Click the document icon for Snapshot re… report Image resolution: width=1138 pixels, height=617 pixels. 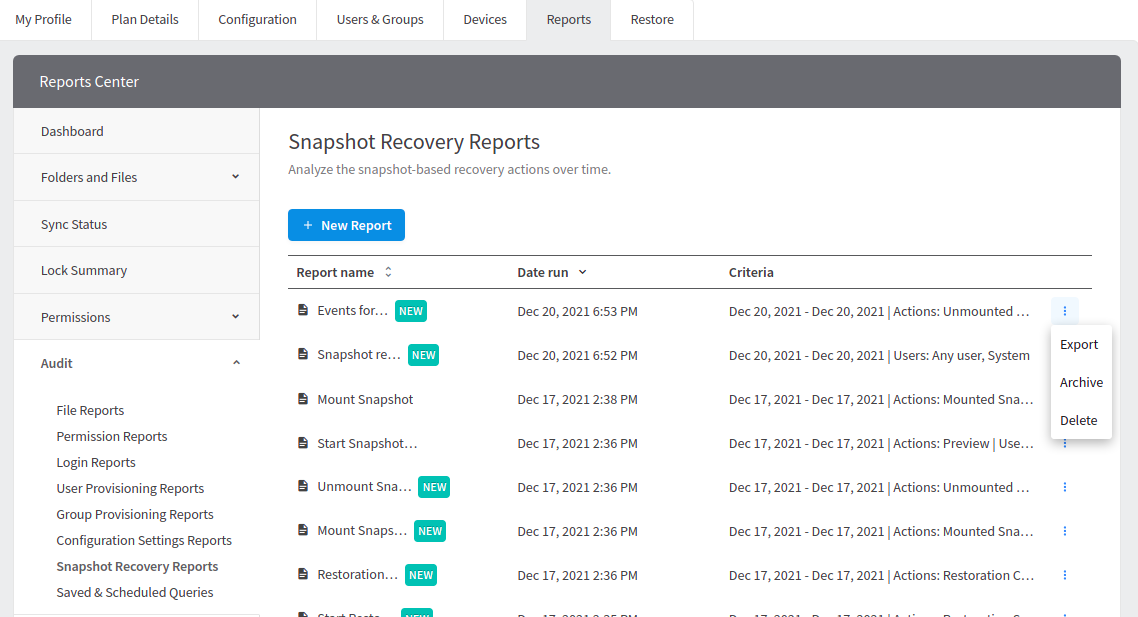(x=303, y=355)
